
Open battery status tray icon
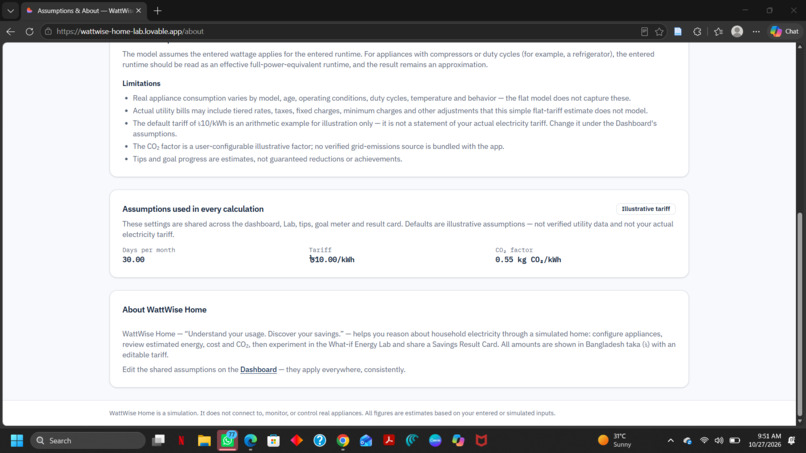[x=735, y=441]
